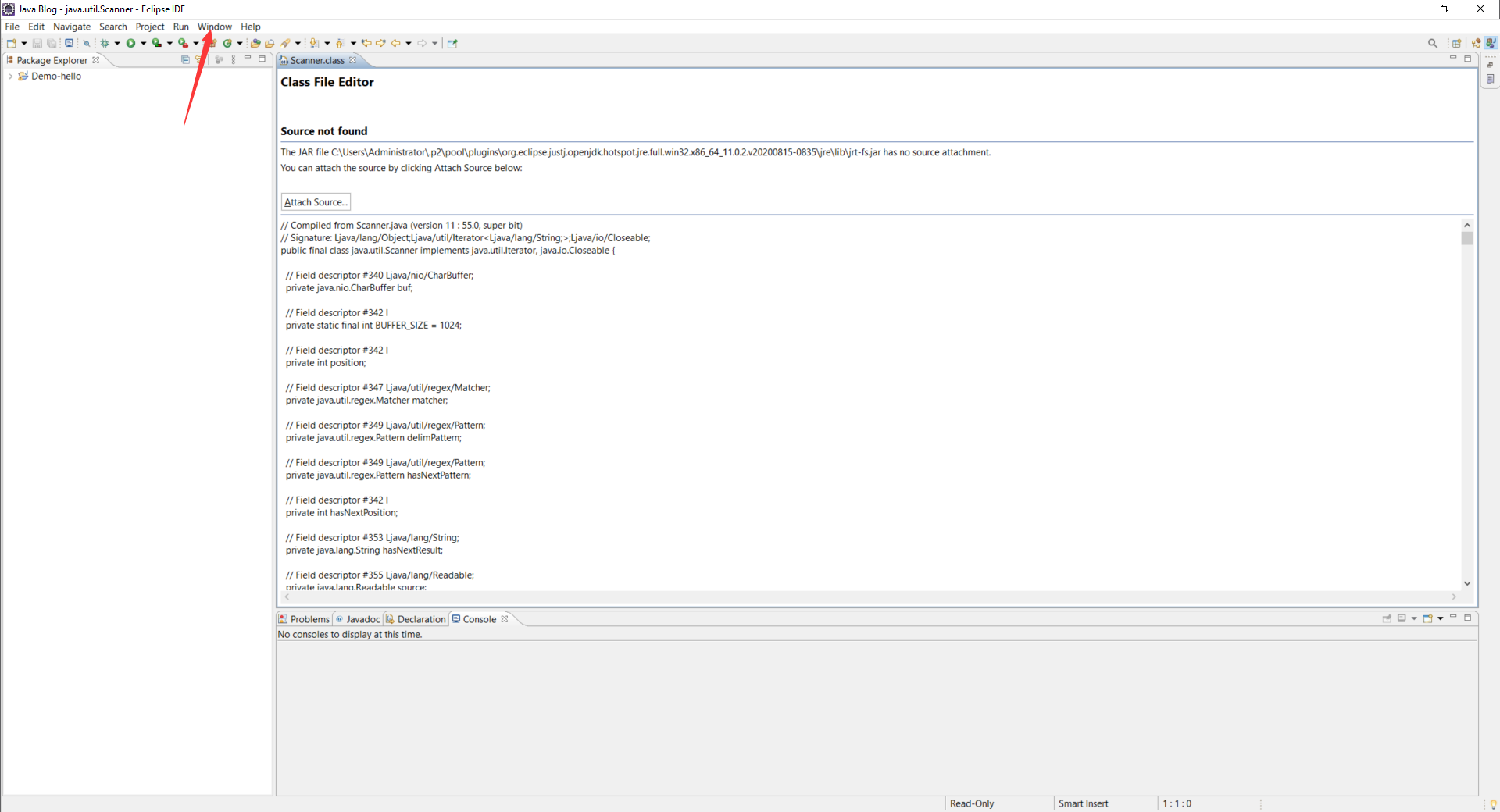Open the Help menu

pos(251,27)
